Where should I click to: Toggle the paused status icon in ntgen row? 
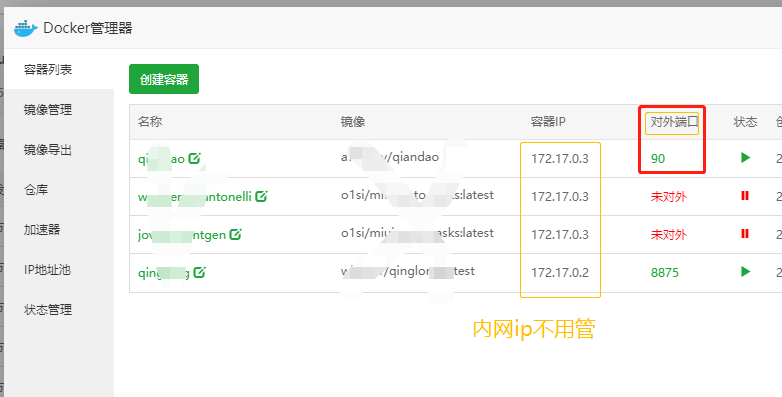pyautogui.click(x=745, y=233)
